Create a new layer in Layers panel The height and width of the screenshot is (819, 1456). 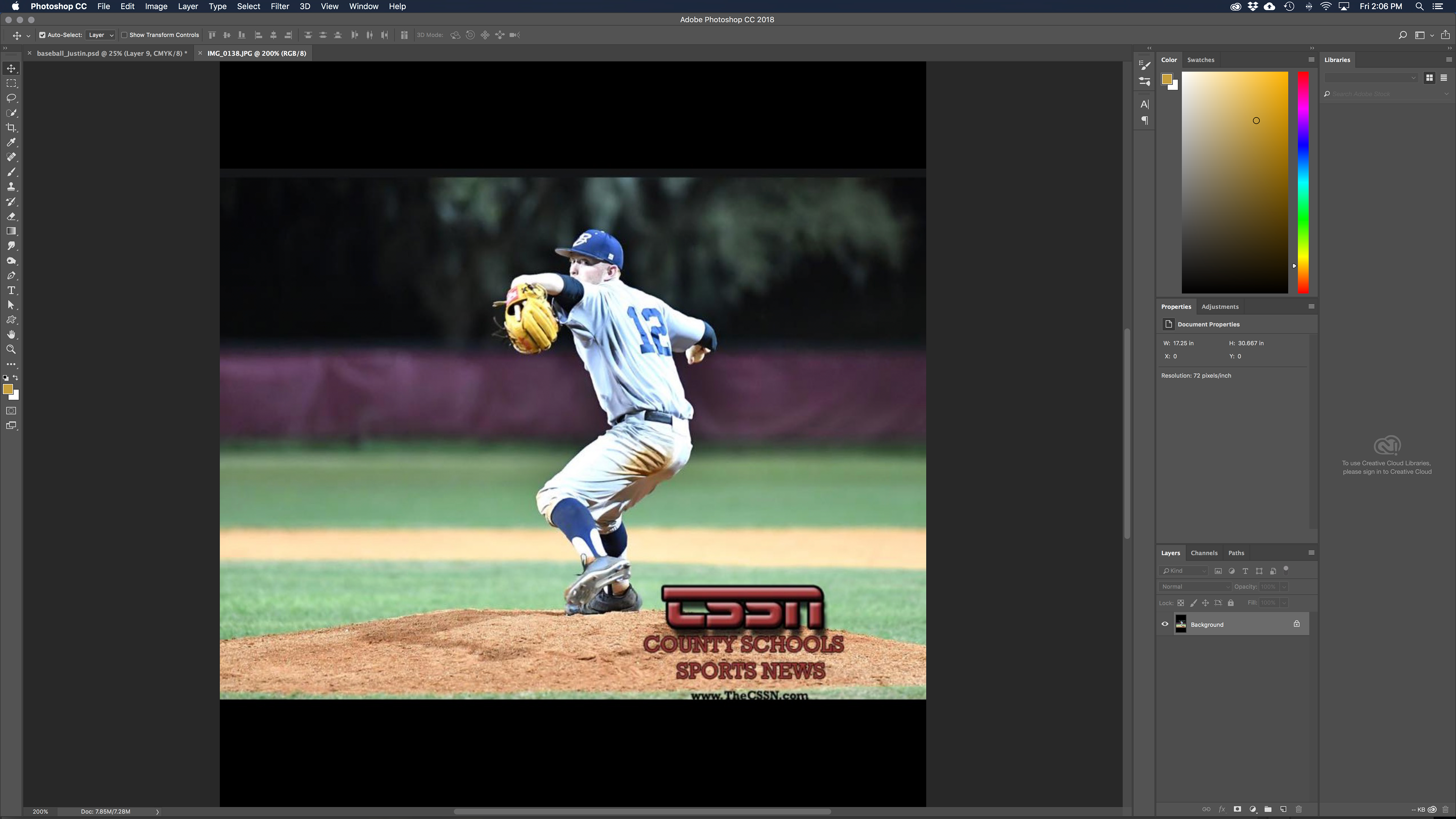1283,810
